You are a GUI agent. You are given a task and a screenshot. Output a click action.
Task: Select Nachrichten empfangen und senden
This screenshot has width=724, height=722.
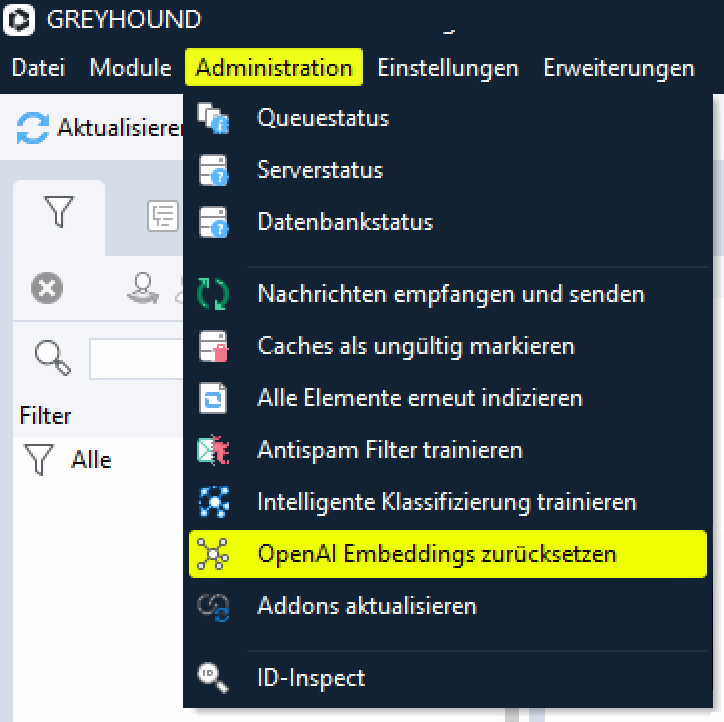(x=450, y=294)
